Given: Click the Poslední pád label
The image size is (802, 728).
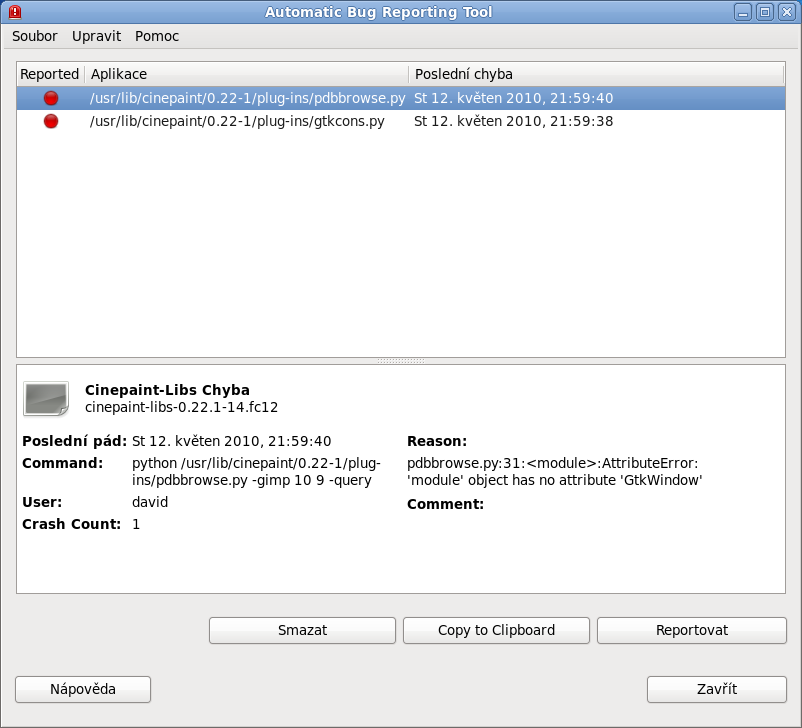Looking at the screenshot, I should (74, 441).
